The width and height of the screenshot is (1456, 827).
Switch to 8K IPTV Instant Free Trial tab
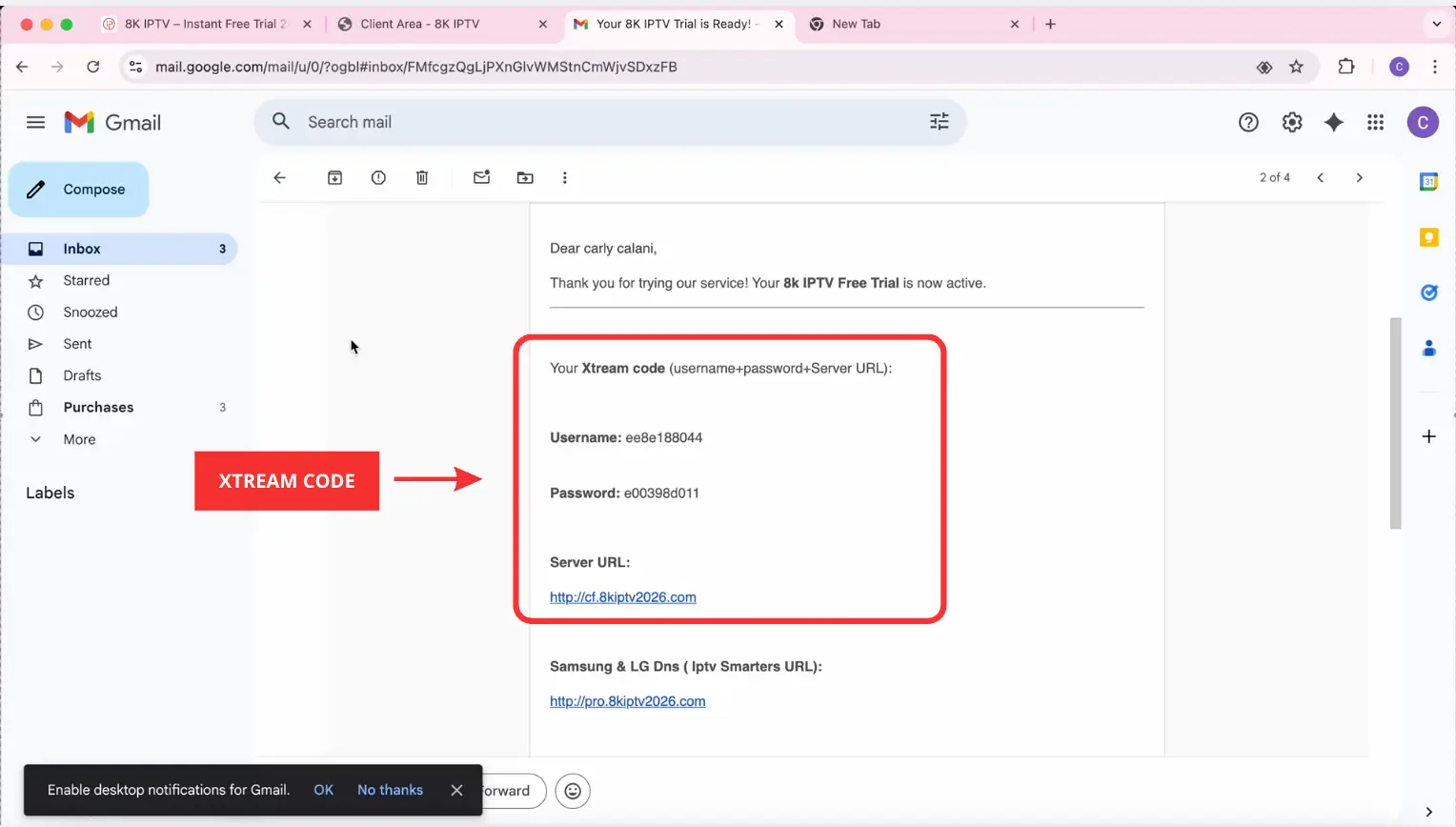coord(205,24)
